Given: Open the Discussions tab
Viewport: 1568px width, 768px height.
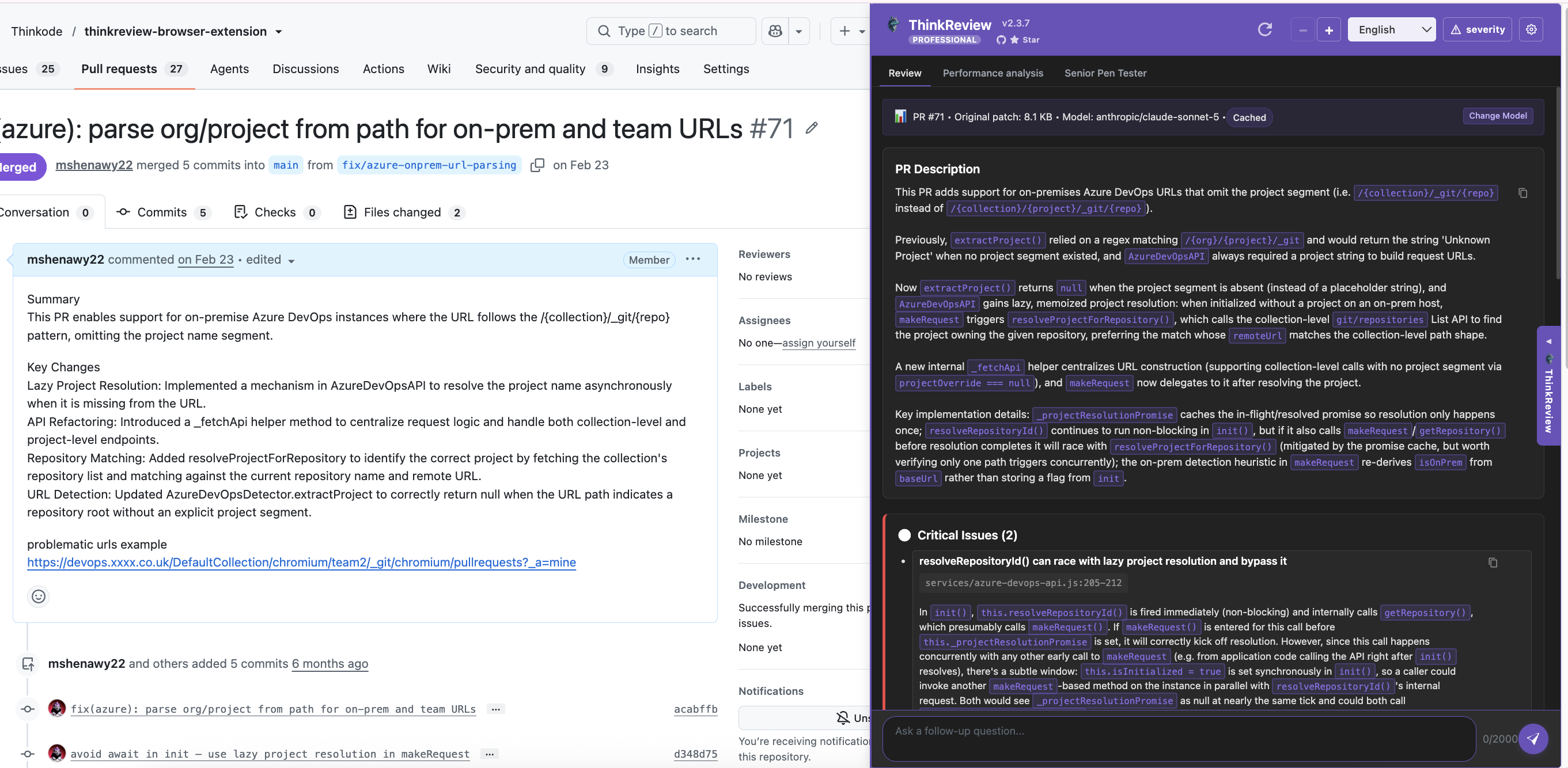Looking at the screenshot, I should (305, 69).
